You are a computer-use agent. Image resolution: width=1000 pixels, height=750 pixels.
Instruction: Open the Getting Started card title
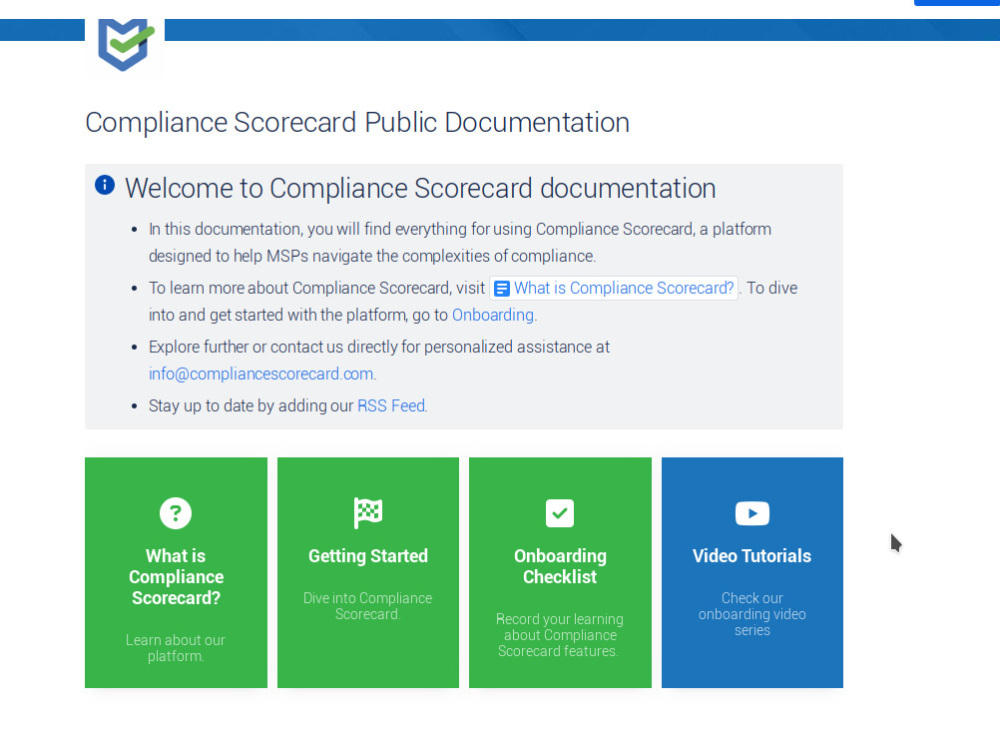pos(368,555)
